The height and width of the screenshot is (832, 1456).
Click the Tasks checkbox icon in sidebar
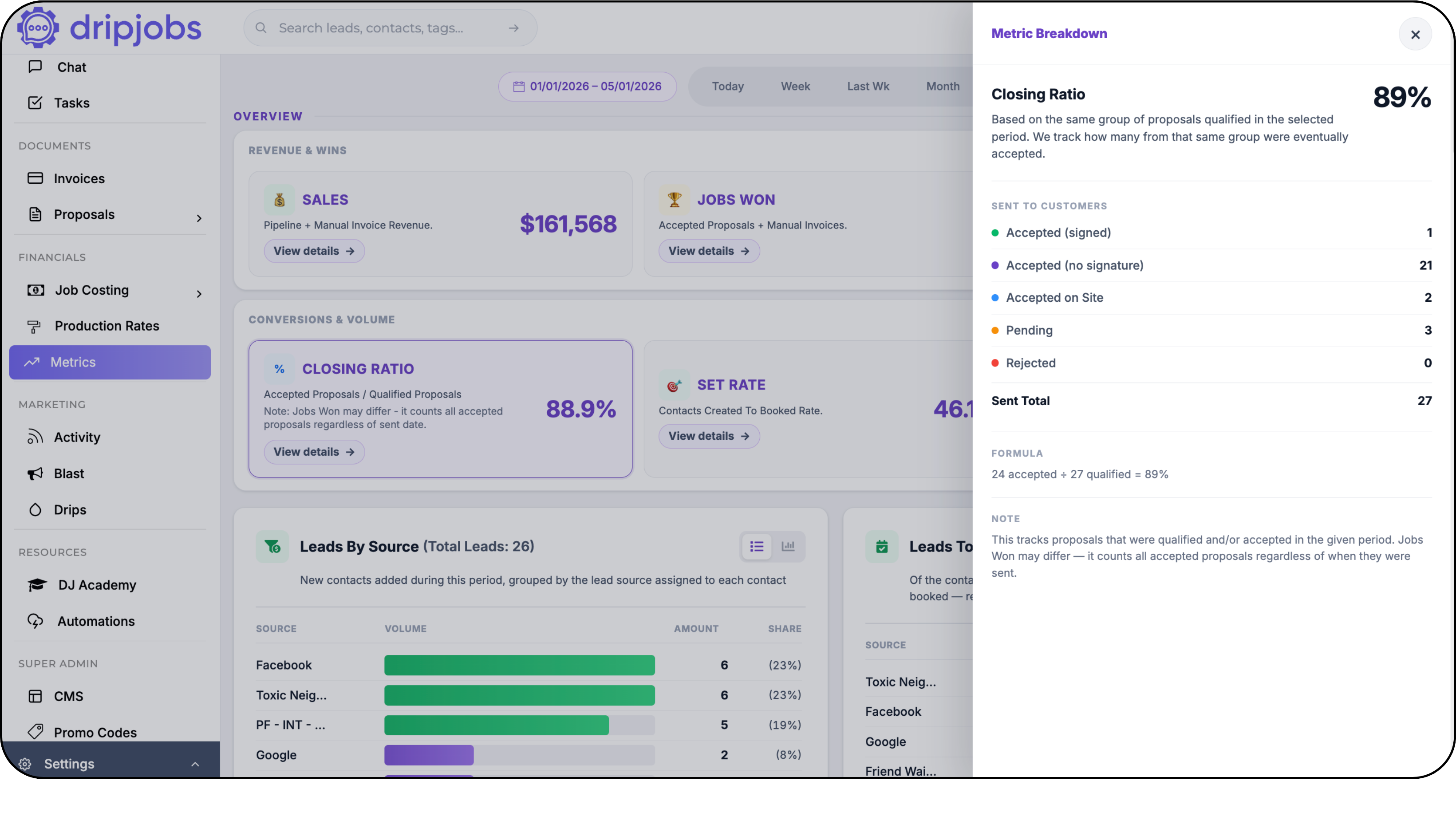(35, 103)
